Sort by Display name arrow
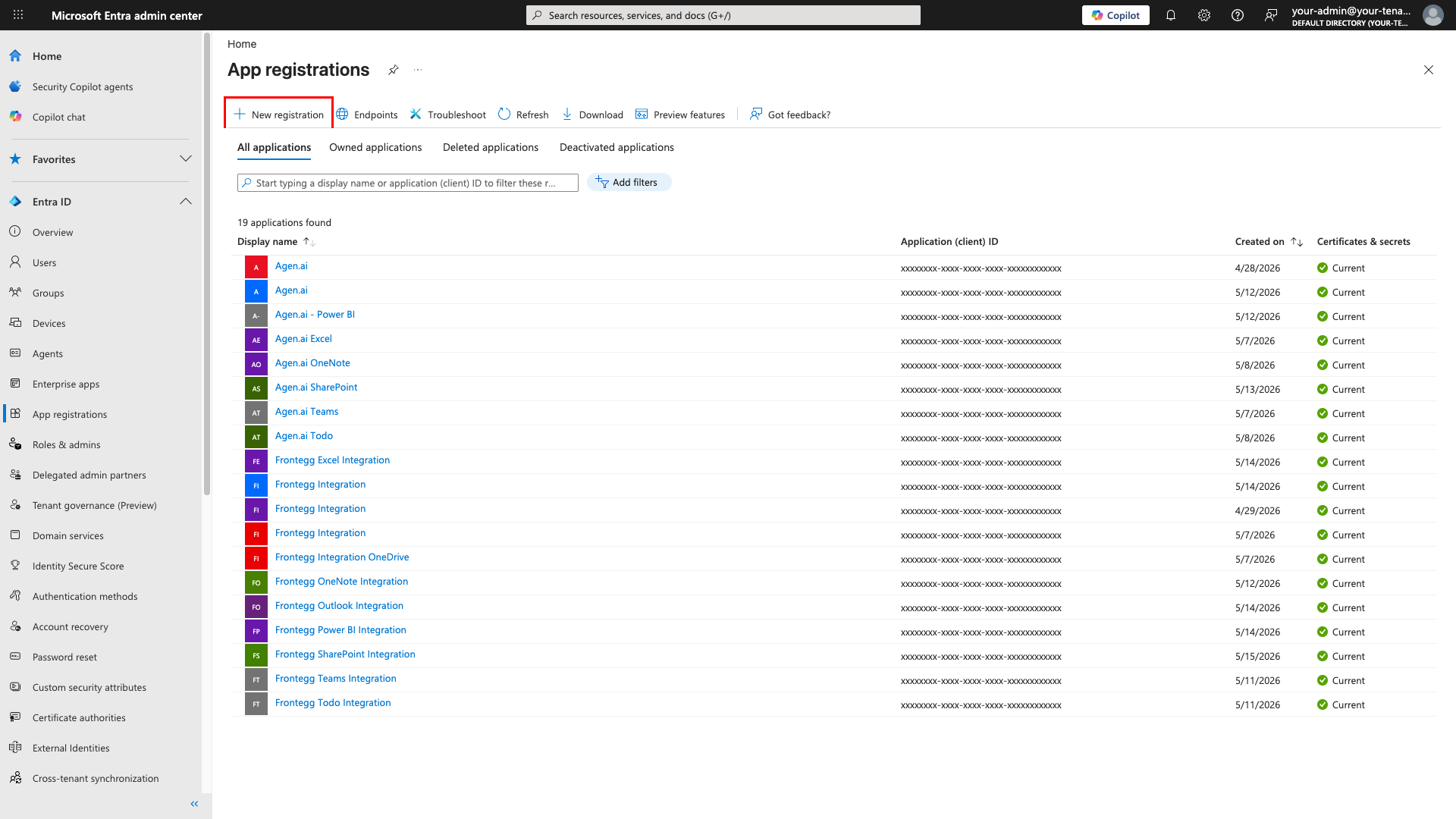Image resolution: width=1456 pixels, height=819 pixels. (309, 242)
